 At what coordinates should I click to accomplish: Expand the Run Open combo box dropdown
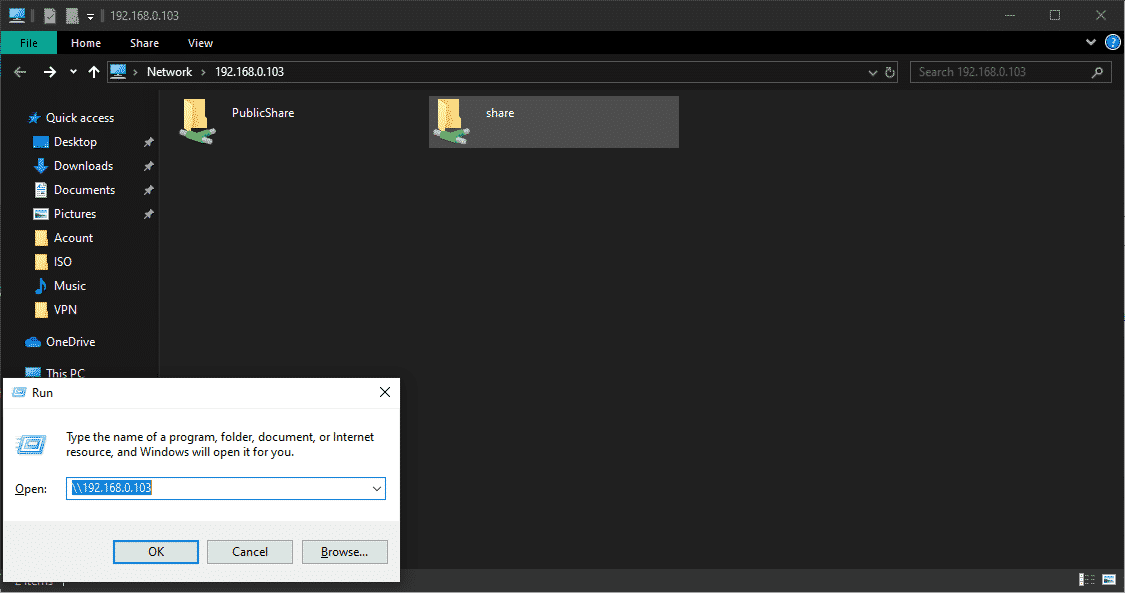point(376,488)
